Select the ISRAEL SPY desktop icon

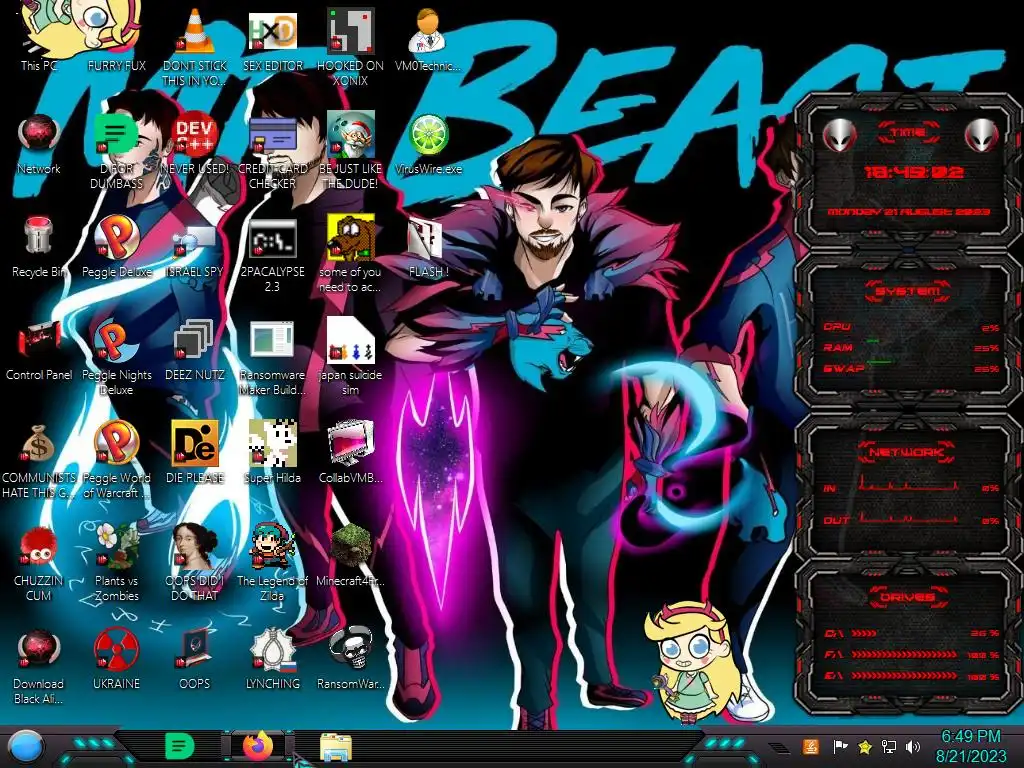195,238
